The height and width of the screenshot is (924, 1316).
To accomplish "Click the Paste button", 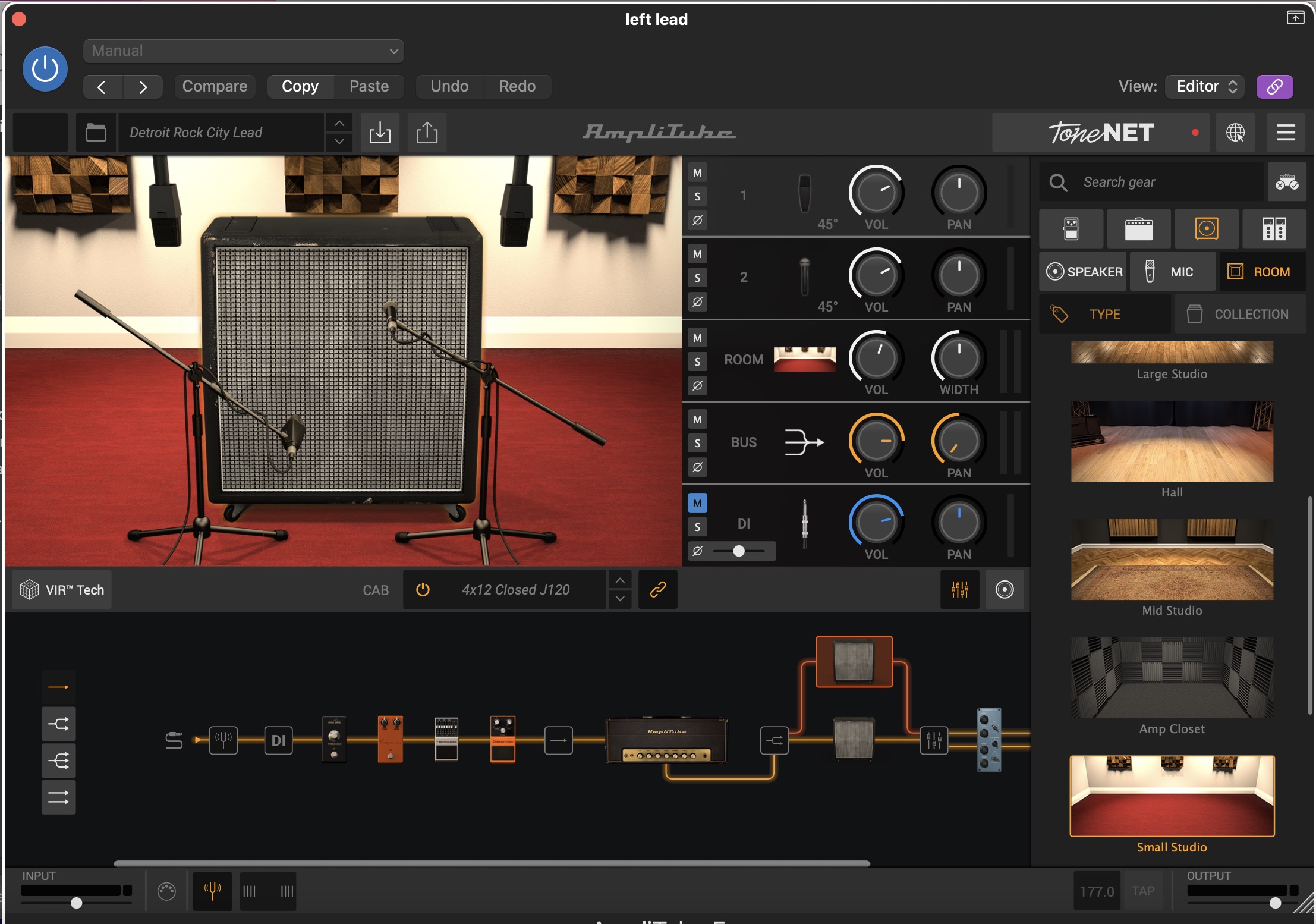I will [x=369, y=87].
